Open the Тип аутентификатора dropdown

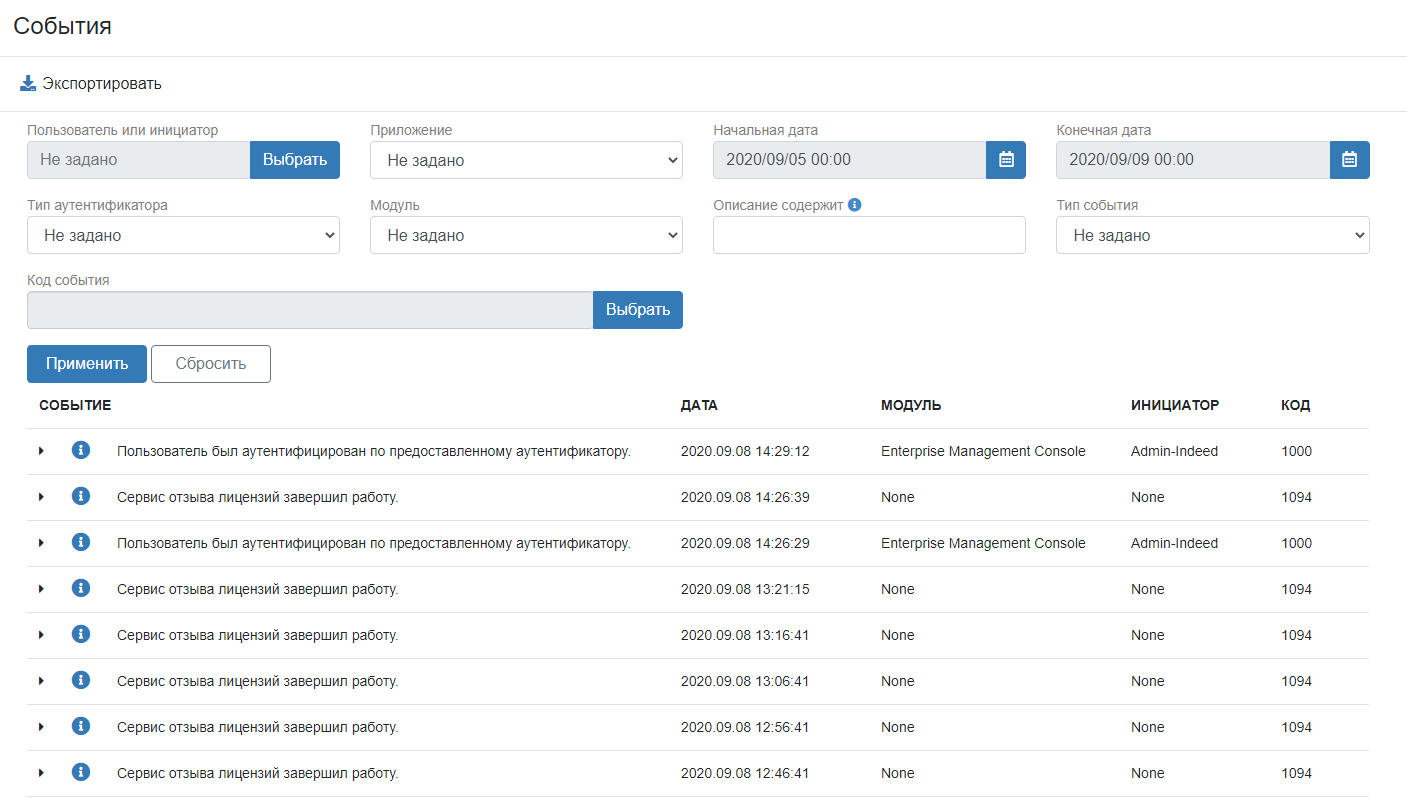(x=183, y=236)
